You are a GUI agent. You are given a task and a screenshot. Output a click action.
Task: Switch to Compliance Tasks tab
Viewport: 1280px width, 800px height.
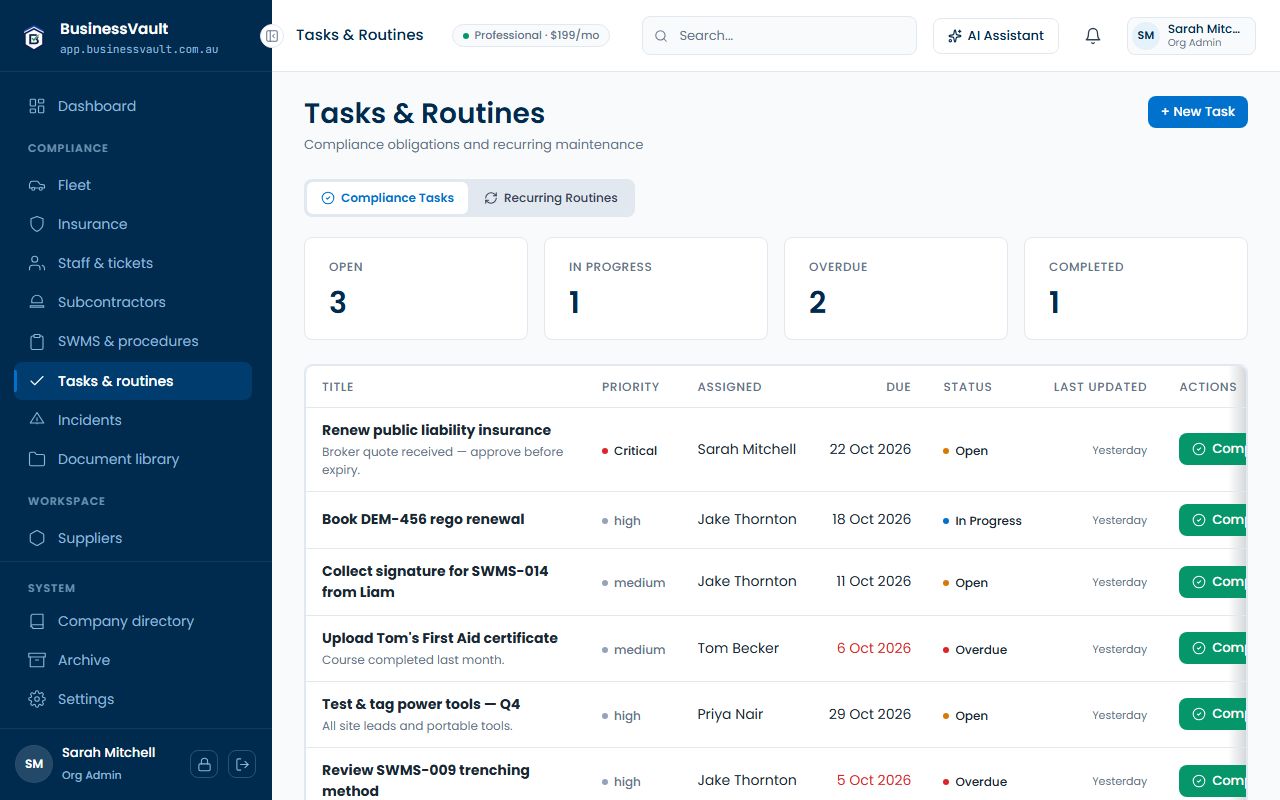(x=387, y=198)
